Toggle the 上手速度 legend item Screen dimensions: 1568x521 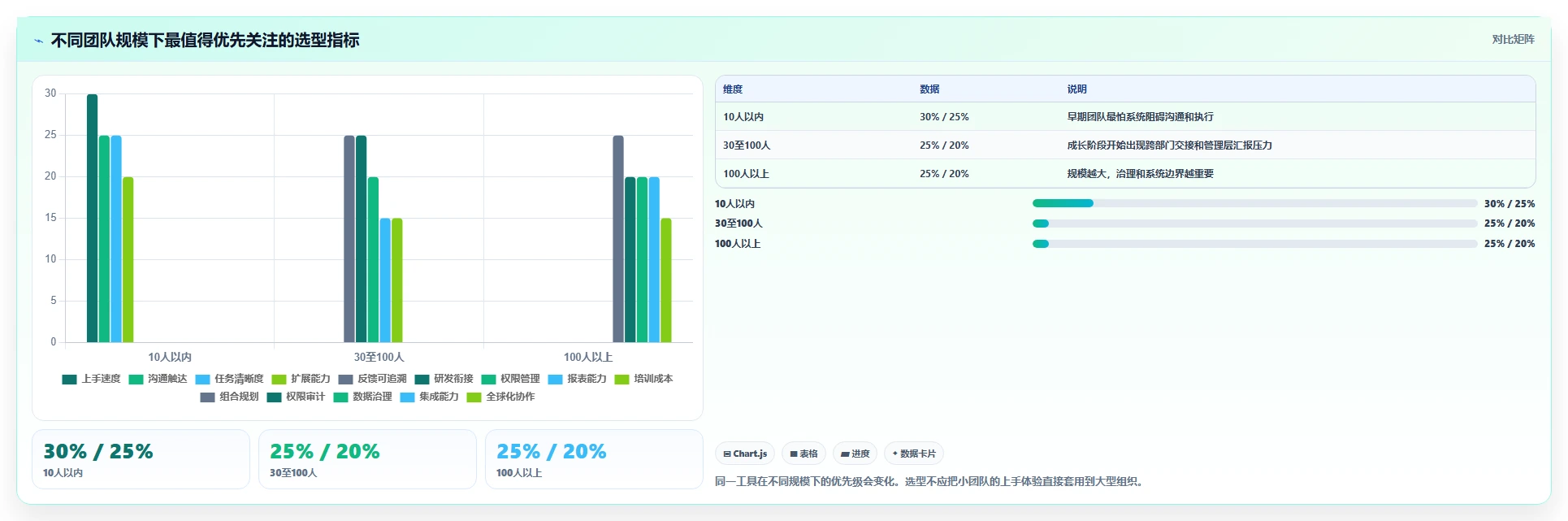click(91, 379)
